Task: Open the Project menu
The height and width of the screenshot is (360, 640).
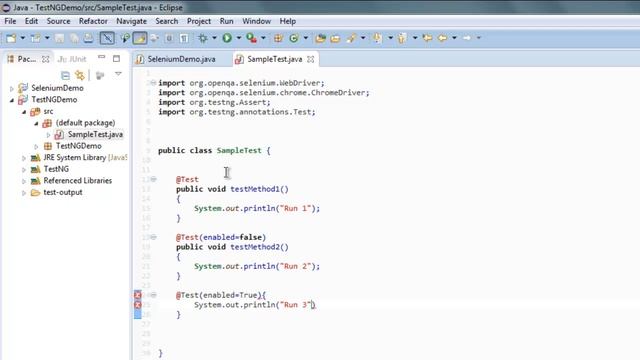Action: [x=199, y=21]
